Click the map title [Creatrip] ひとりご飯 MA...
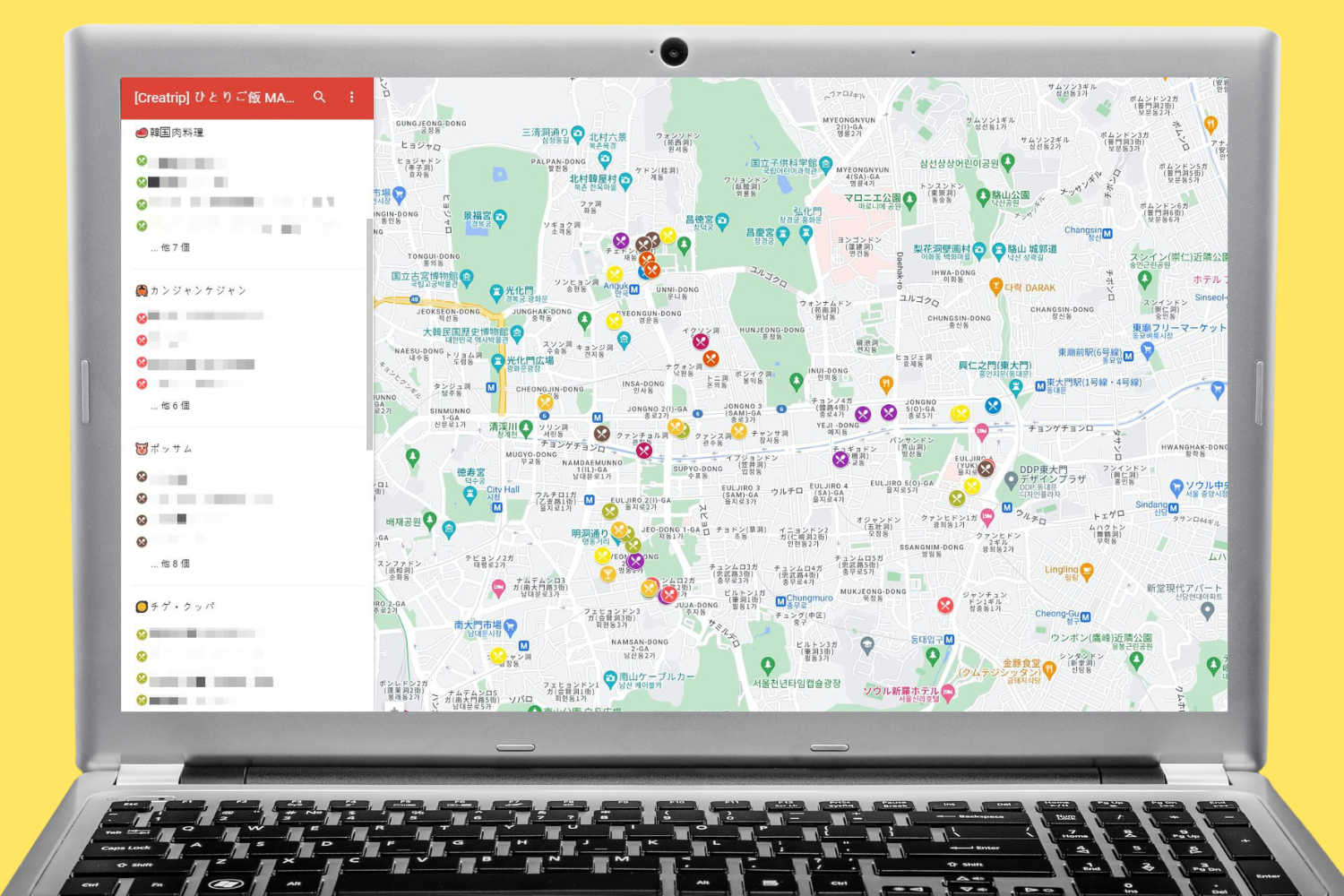The width and height of the screenshot is (1344, 896). 213,98
